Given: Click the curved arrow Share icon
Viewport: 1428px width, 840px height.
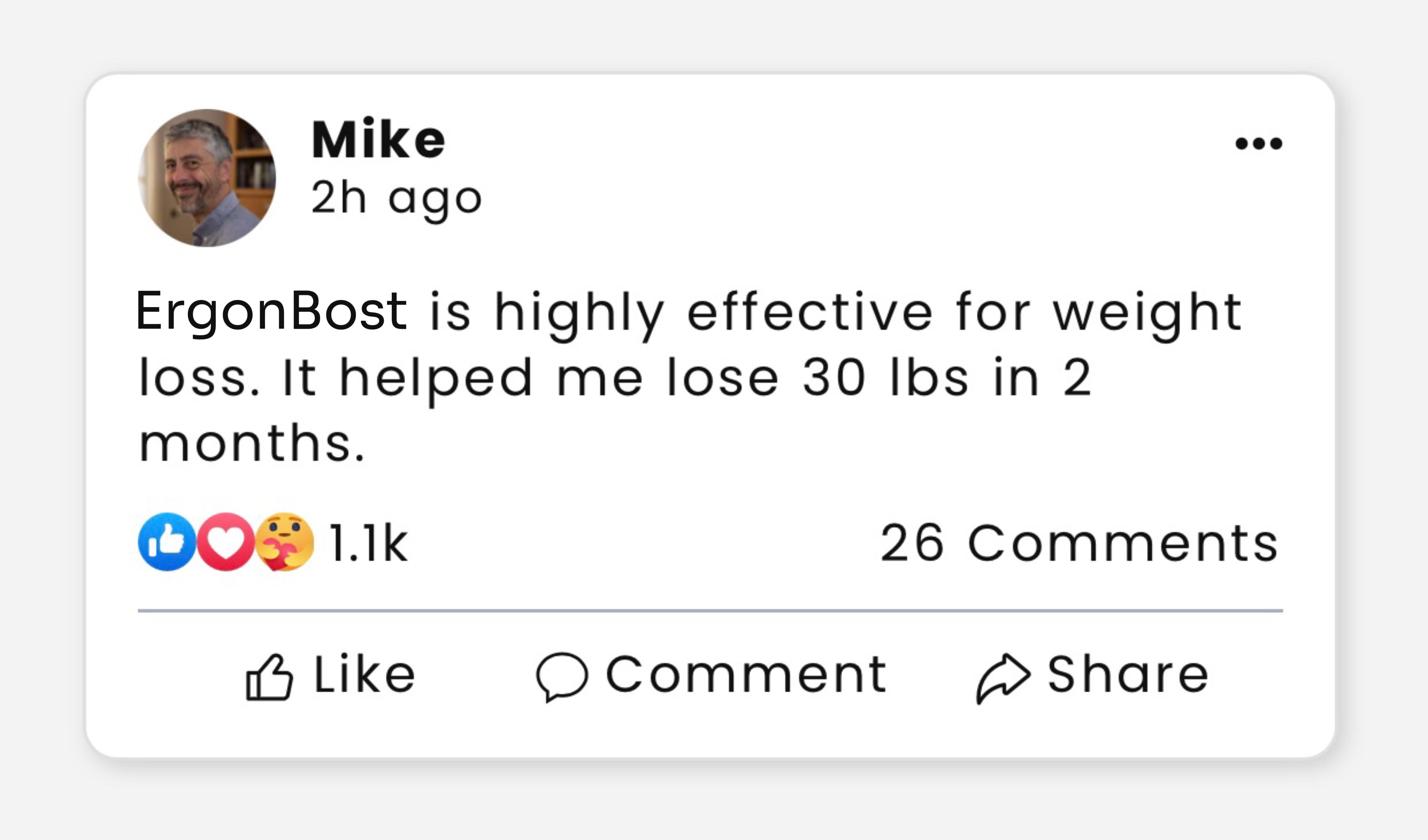Looking at the screenshot, I should 1002,678.
